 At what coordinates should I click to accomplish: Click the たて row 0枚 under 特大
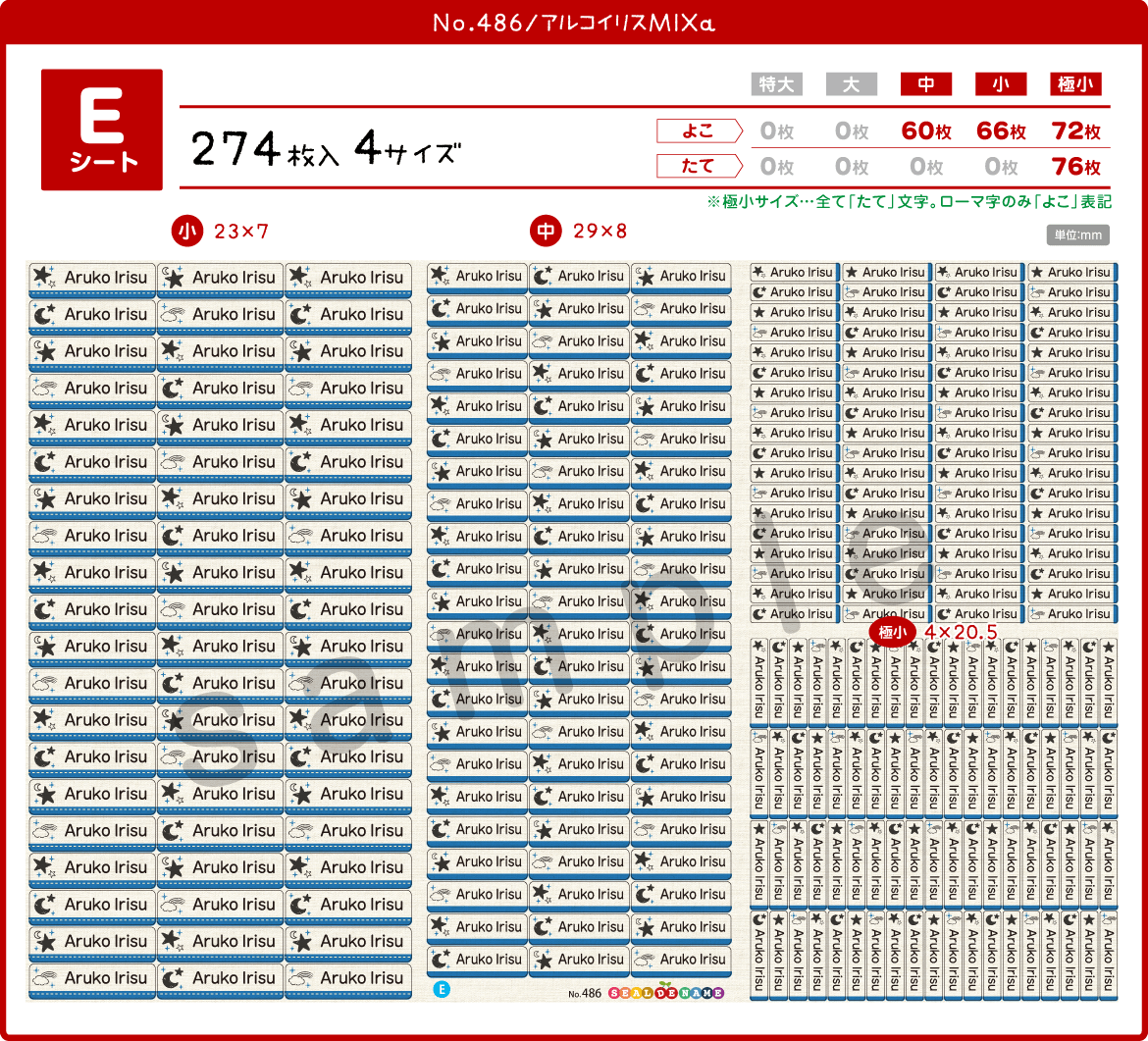(777, 167)
